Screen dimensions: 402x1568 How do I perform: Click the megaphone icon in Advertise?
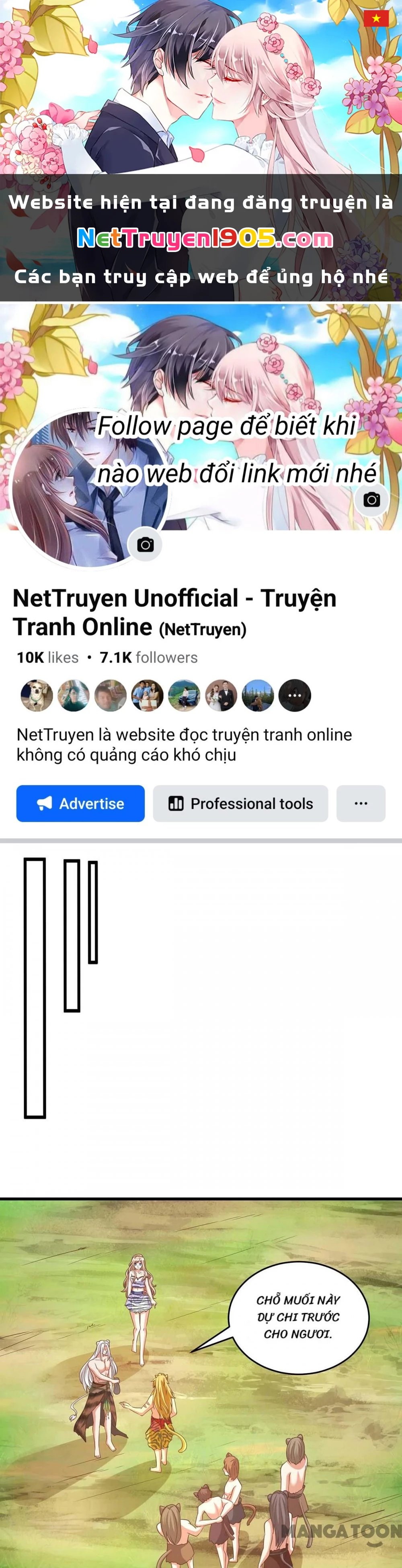[45, 803]
